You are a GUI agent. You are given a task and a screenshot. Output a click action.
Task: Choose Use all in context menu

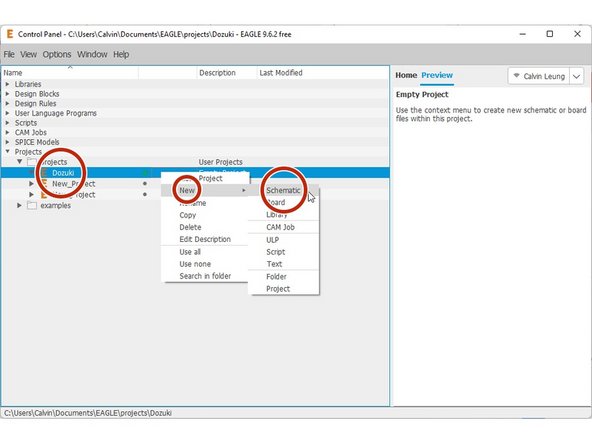[x=205, y=252]
